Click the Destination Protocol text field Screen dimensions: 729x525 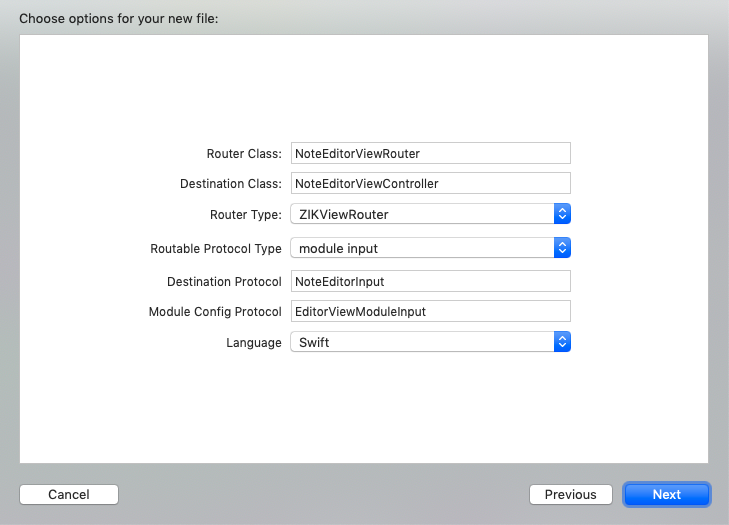pos(431,281)
